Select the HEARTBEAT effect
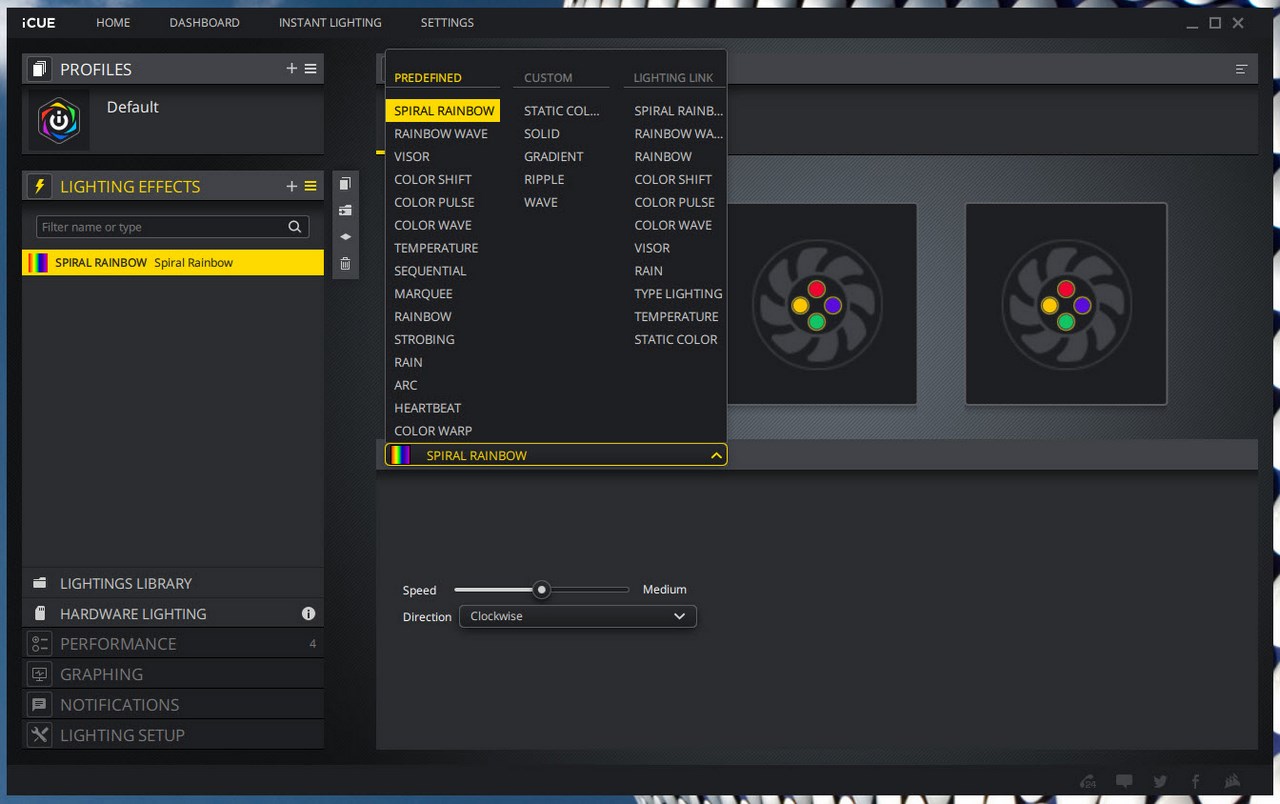The width and height of the screenshot is (1280, 804). coord(428,408)
